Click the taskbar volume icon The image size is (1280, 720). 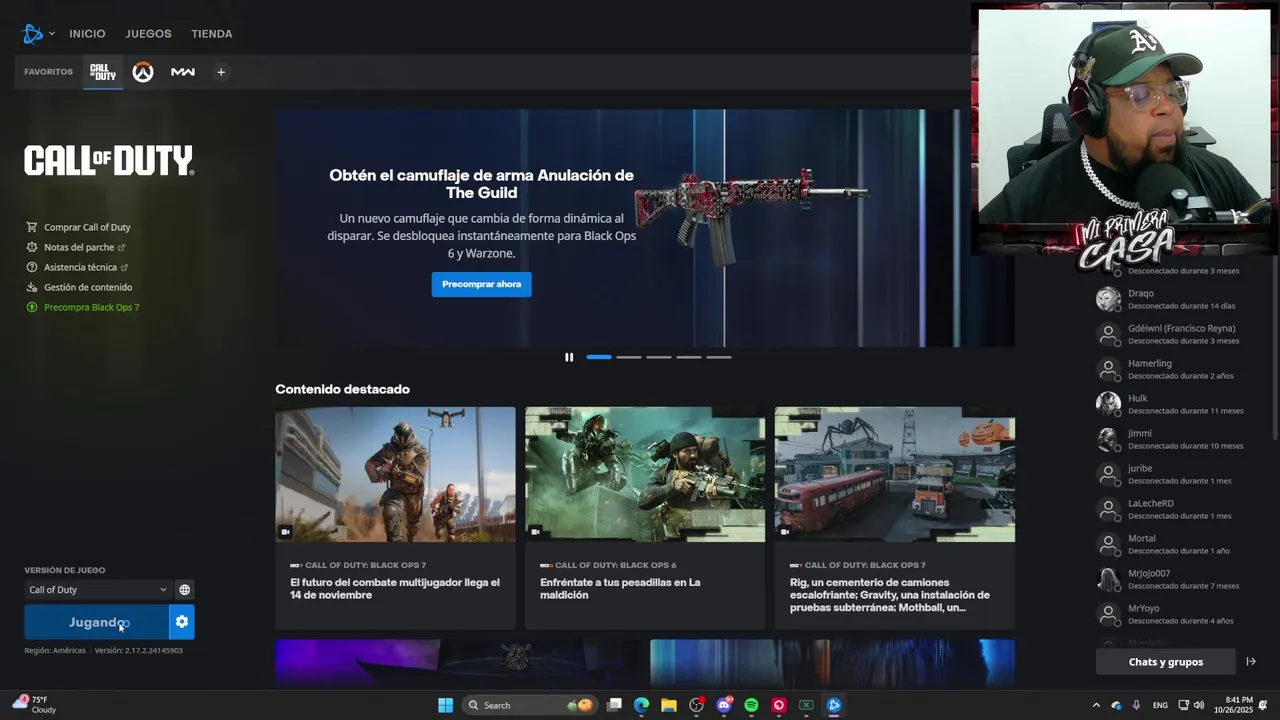pos(1199,705)
